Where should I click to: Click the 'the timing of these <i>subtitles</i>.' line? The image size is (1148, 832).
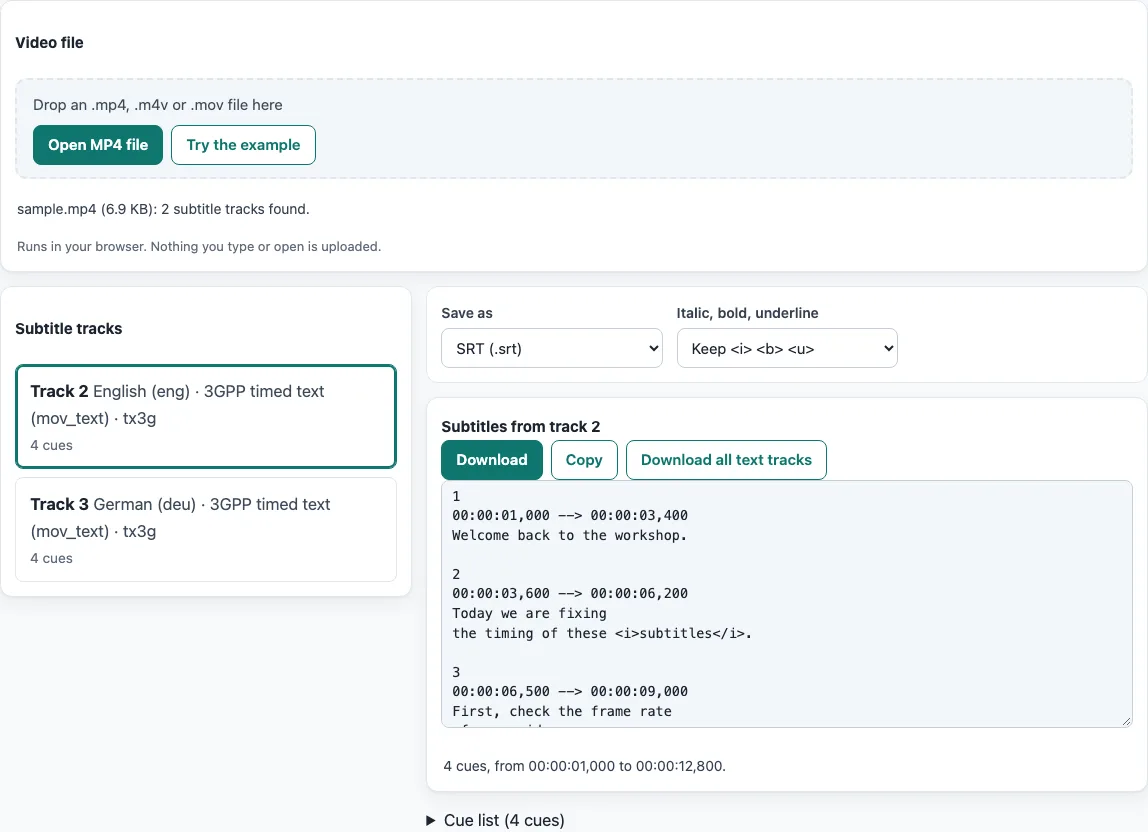[x=602, y=634]
